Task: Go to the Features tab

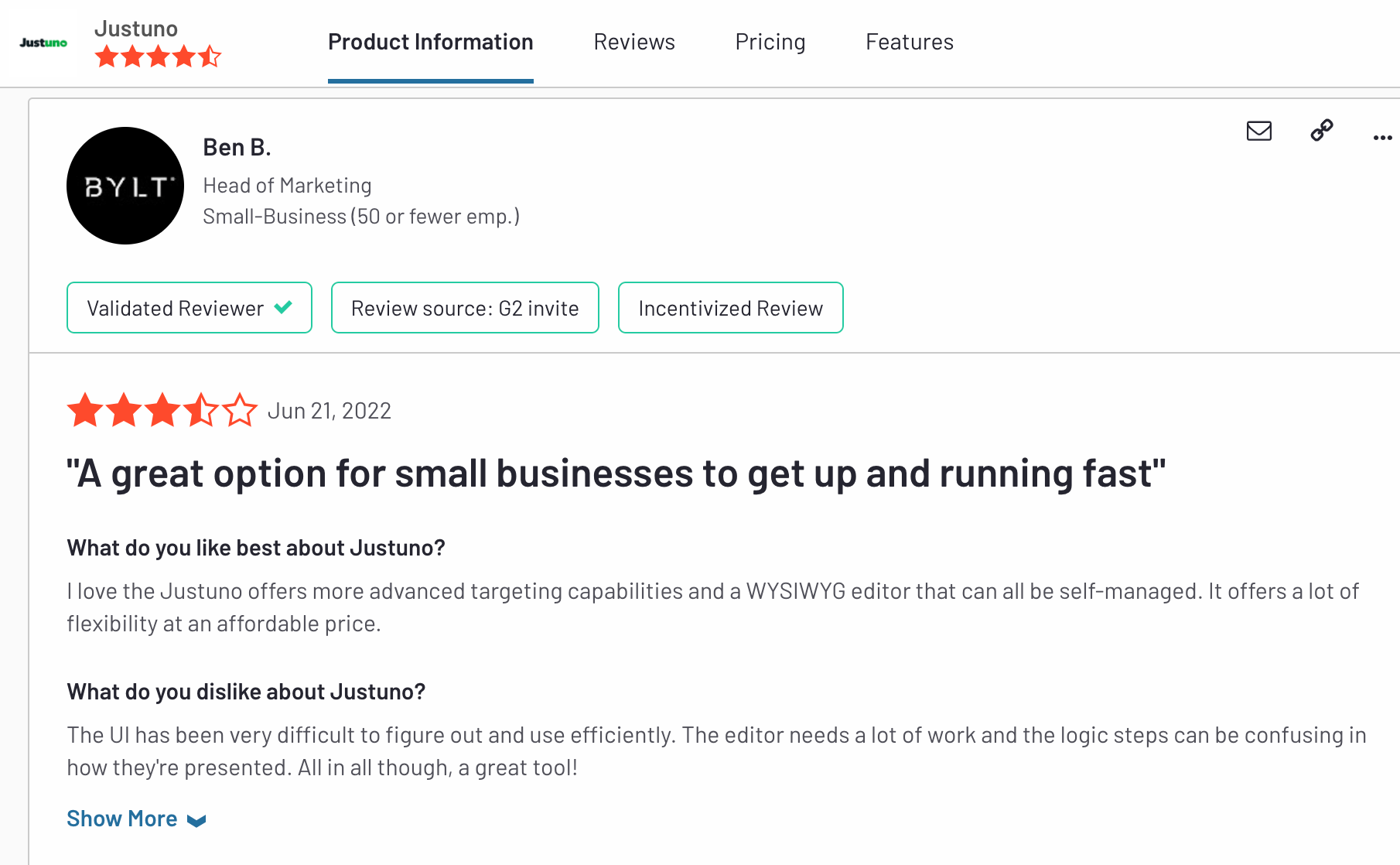Action: tap(909, 42)
